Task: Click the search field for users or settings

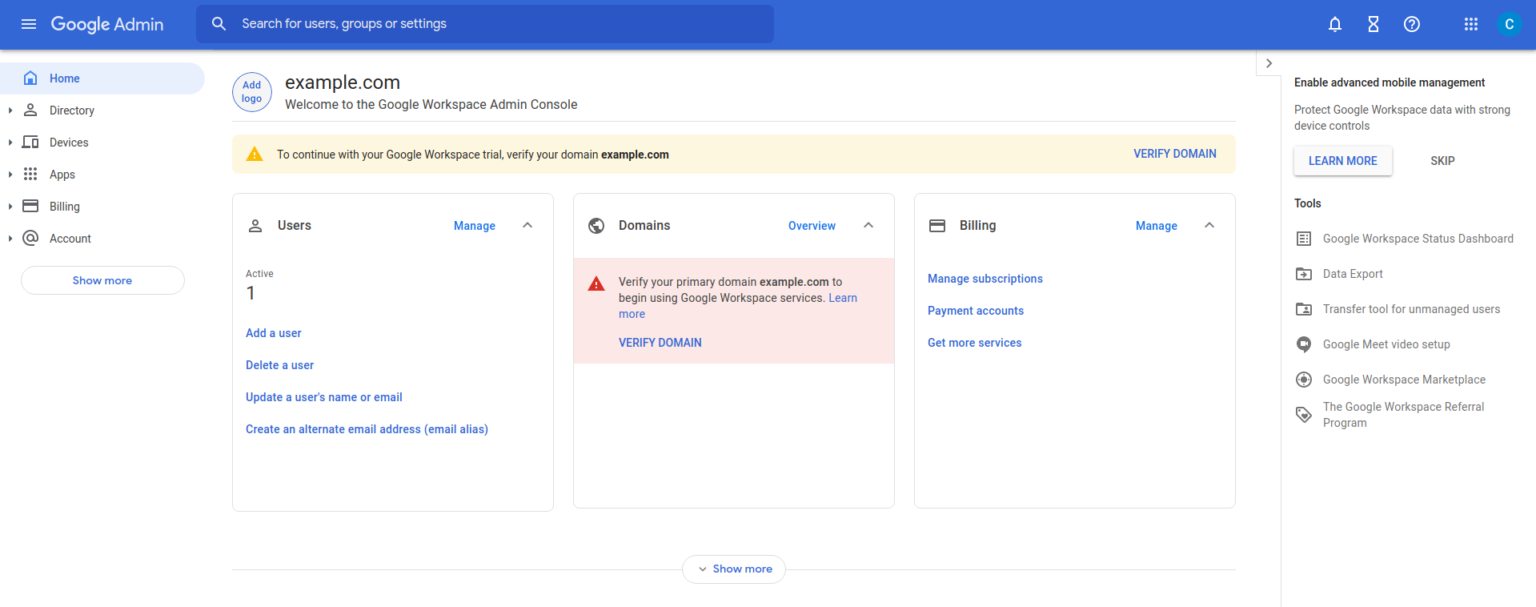Action: click(484, 23)
